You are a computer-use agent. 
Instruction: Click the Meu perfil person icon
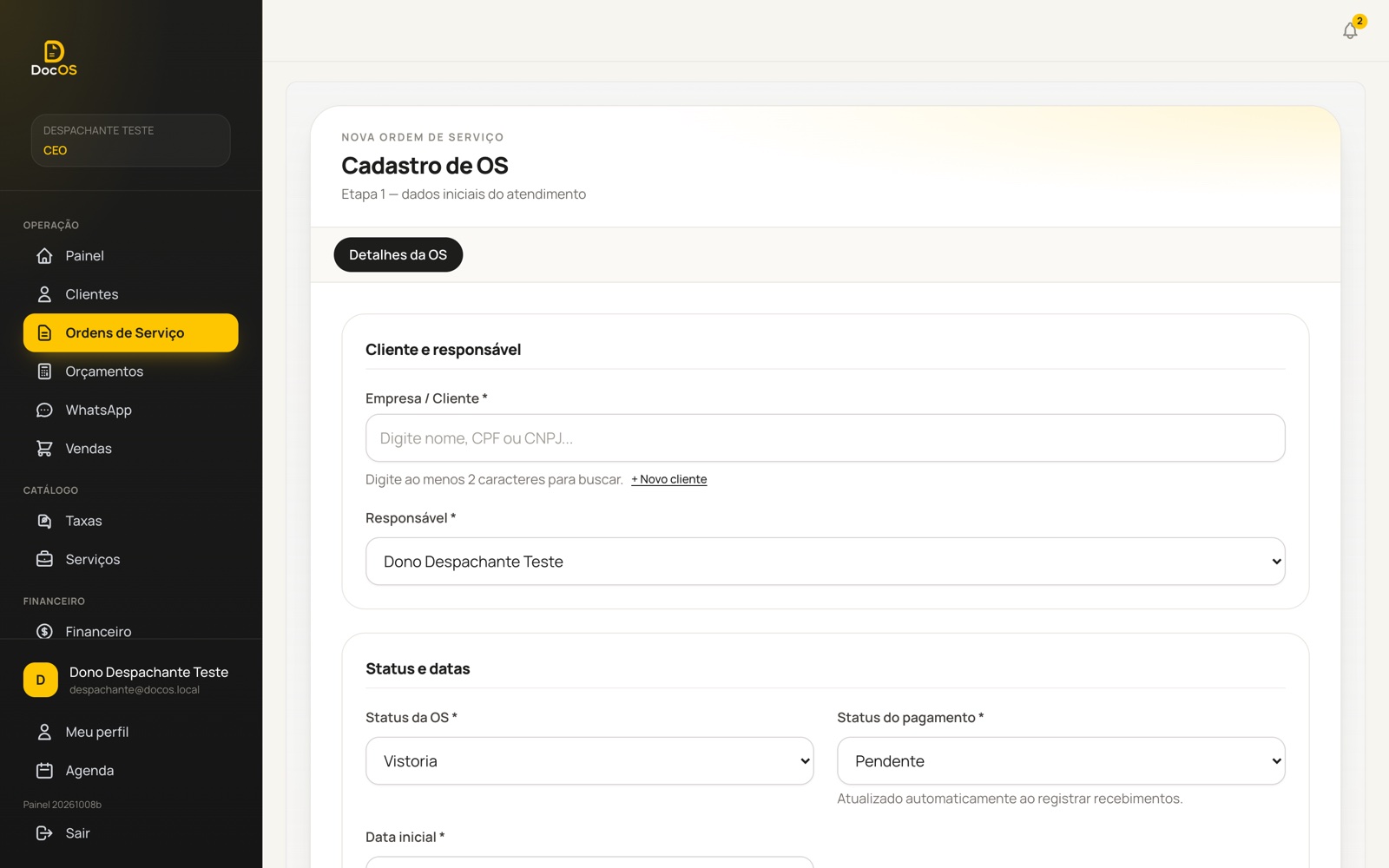44,732
